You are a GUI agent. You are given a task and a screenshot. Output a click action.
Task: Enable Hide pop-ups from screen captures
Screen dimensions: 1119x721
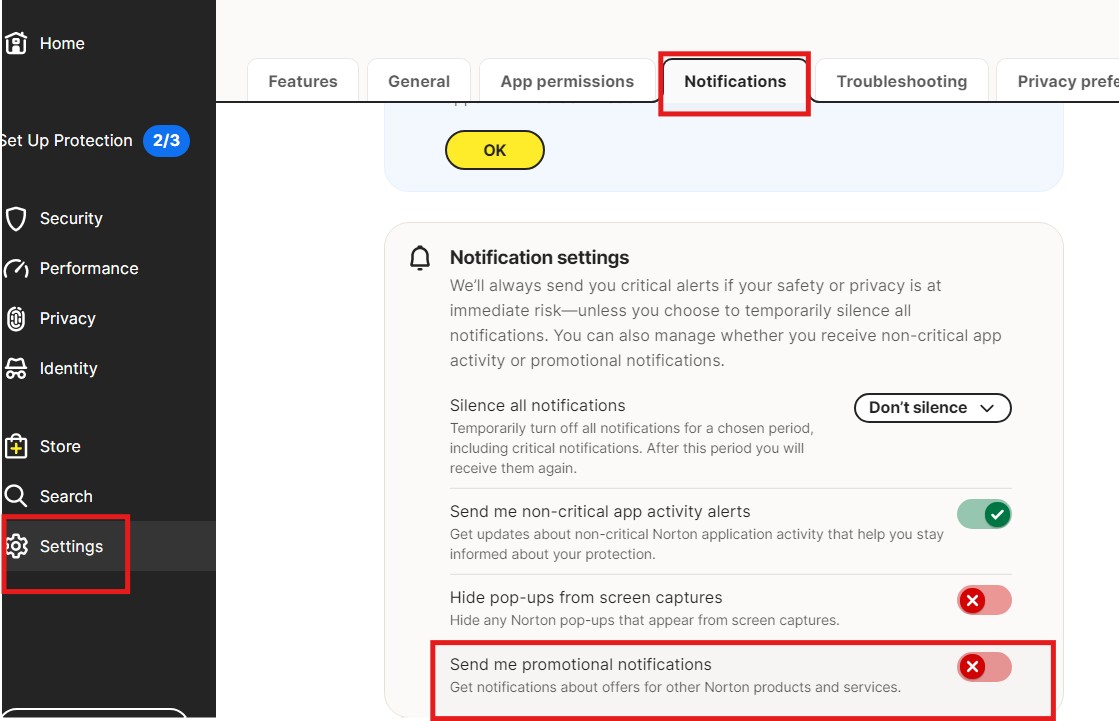click(x=984, y=600)
